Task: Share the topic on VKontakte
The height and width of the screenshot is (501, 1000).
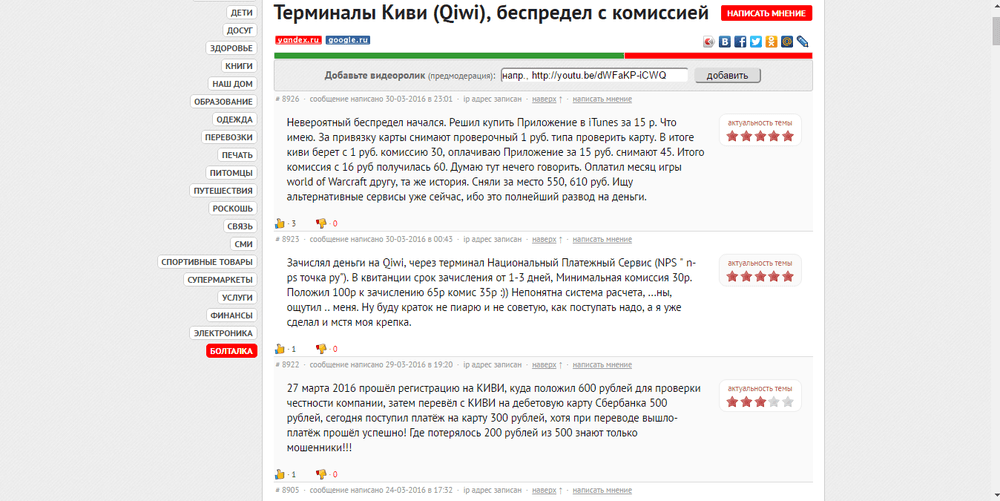Action: [x=724, y=42]
